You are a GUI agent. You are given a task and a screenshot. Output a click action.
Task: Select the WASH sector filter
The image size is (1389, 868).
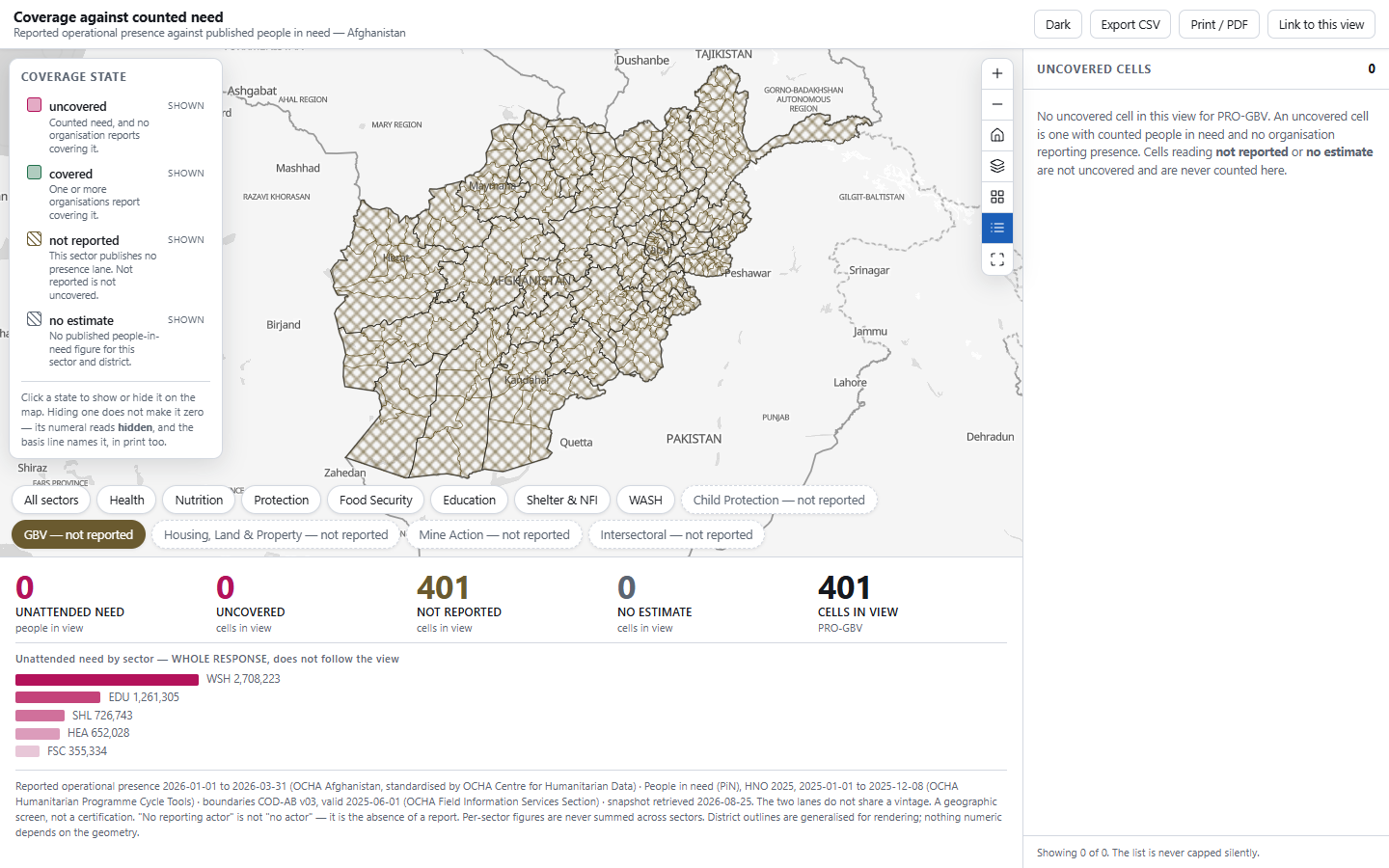pyautogui.click(x=645, y=500)
